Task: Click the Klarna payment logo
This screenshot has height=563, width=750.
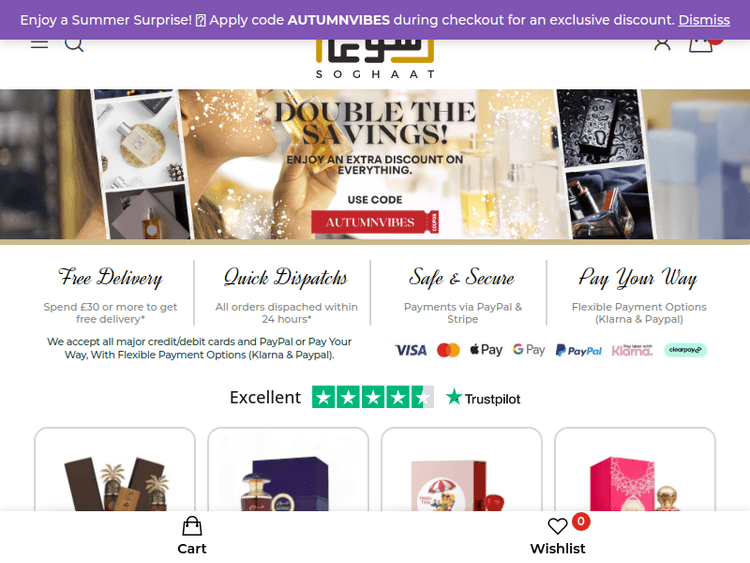Action: [x=632, y=350]
